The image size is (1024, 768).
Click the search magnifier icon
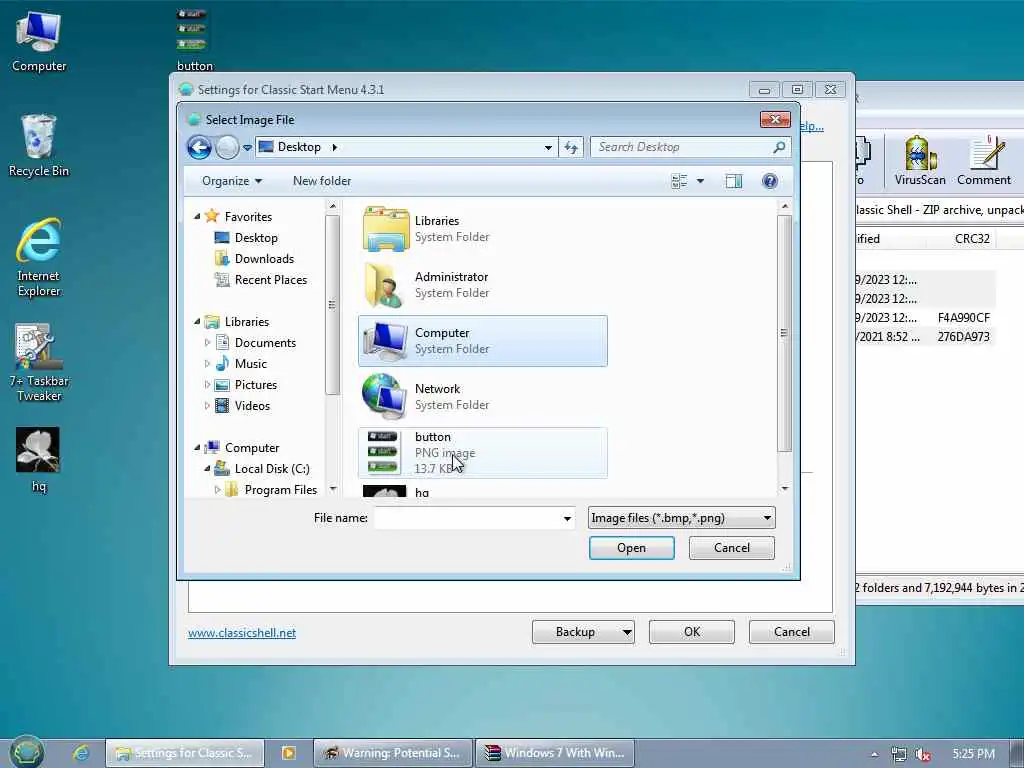coord(778,148)
